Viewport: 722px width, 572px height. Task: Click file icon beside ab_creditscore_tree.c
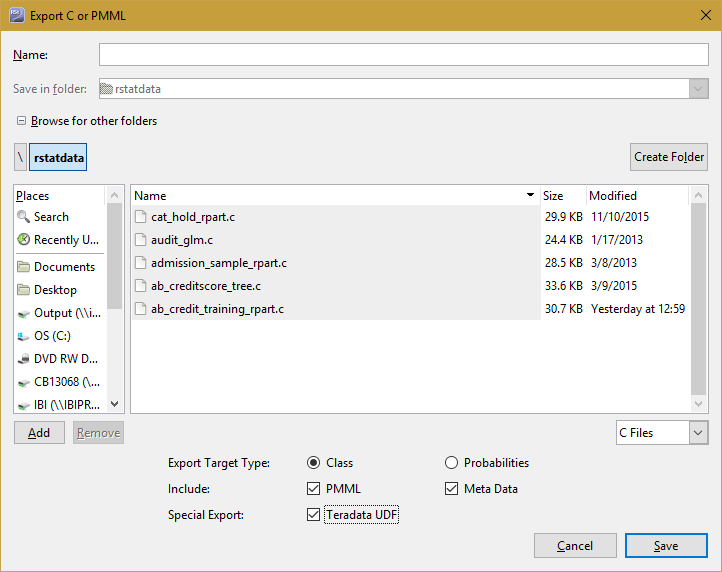coord(140,286)
